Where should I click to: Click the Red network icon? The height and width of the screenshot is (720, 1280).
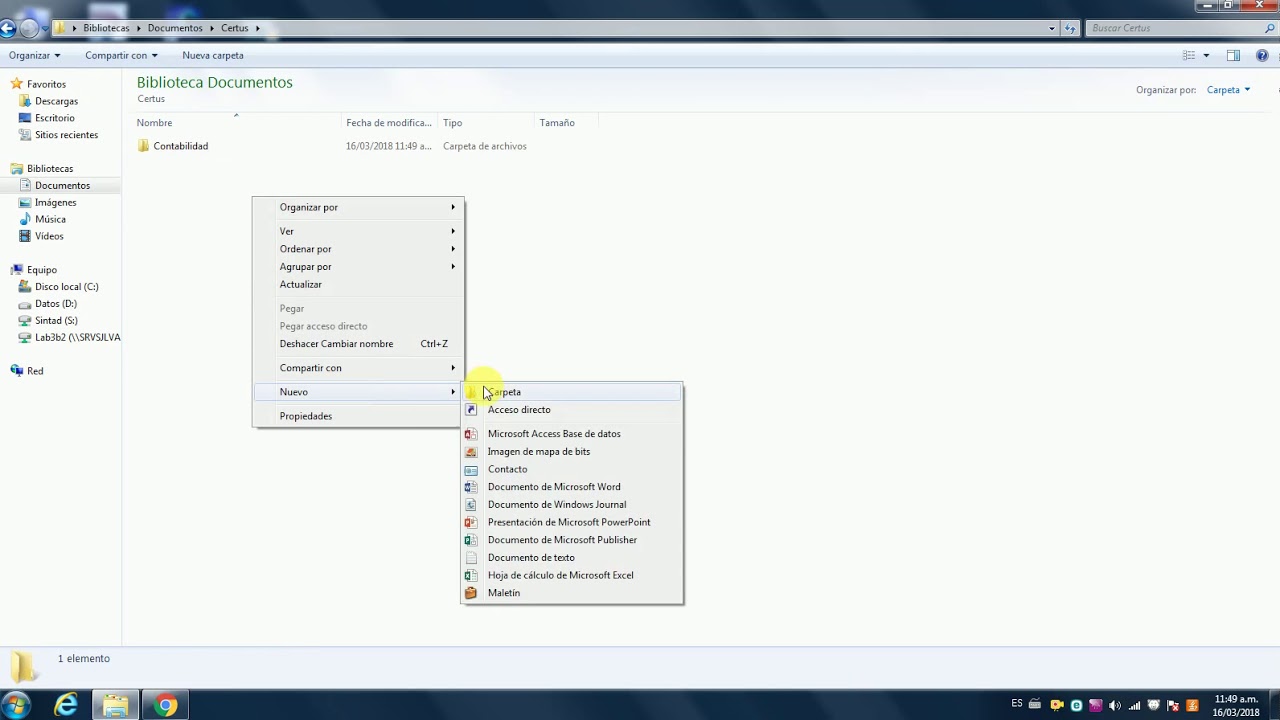click(x=16, y=371)
